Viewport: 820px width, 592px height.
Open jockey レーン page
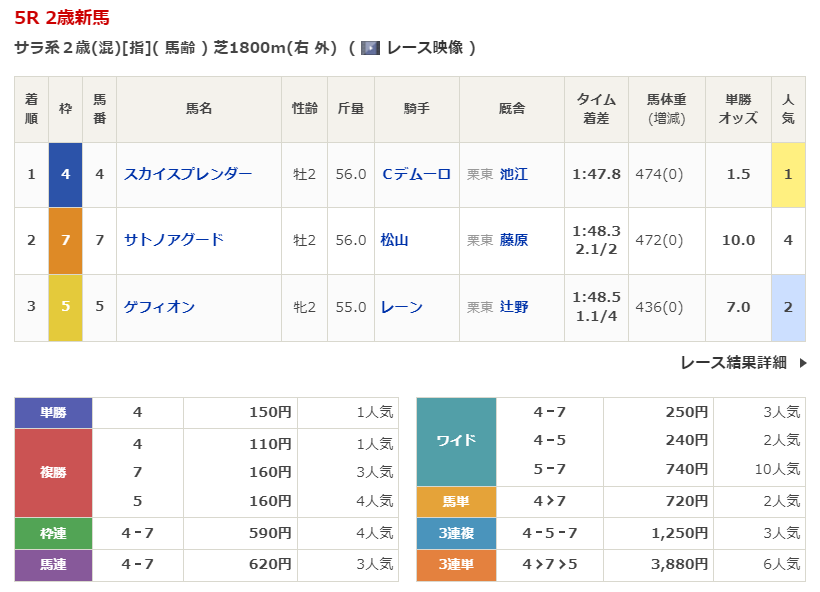pyautogui.click(x=402, y=307)
